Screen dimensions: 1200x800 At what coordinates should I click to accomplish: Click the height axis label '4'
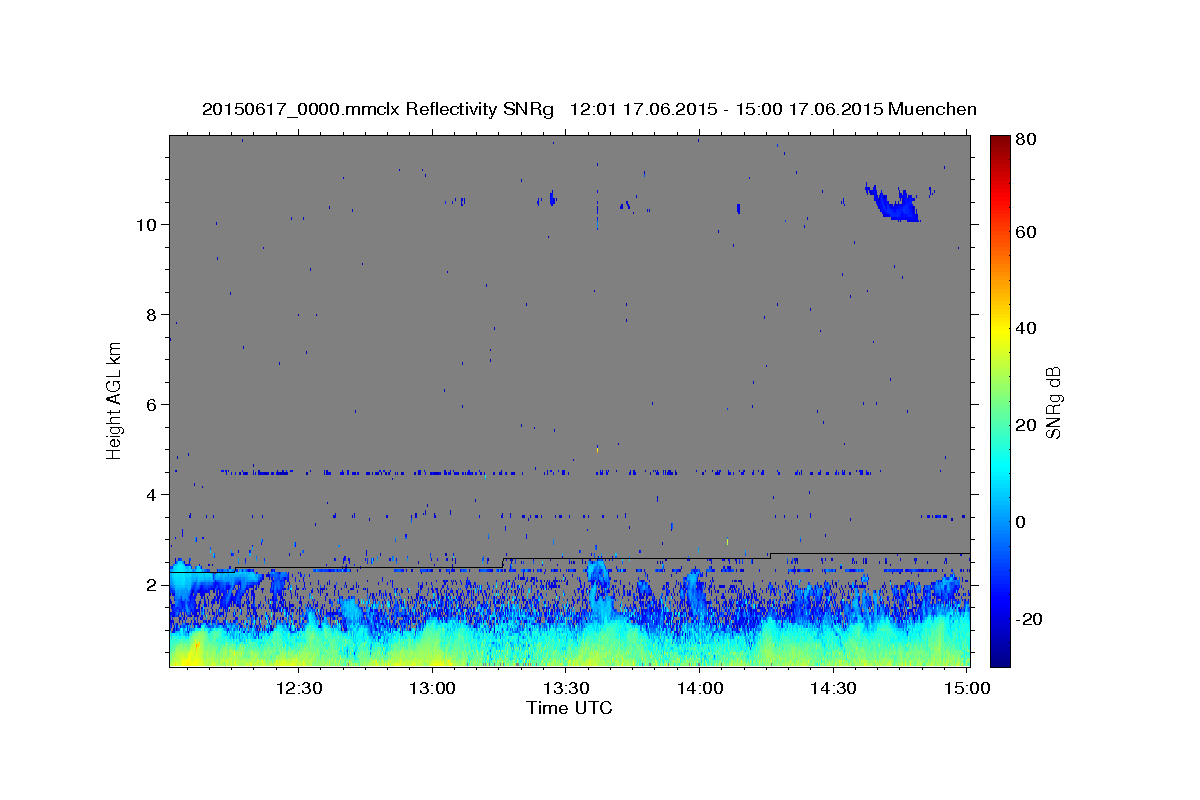pyautogui.click(x=151, y=494)
